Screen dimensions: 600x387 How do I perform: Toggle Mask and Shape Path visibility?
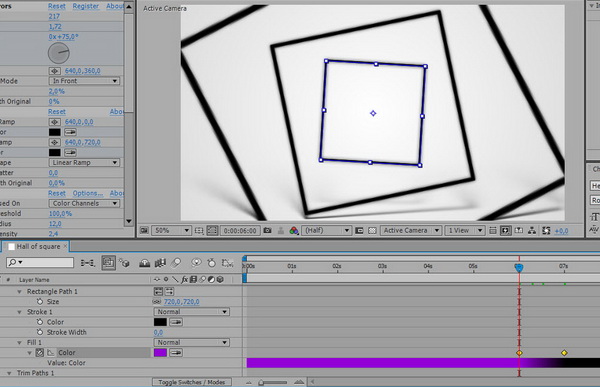(x=212, y=230)
